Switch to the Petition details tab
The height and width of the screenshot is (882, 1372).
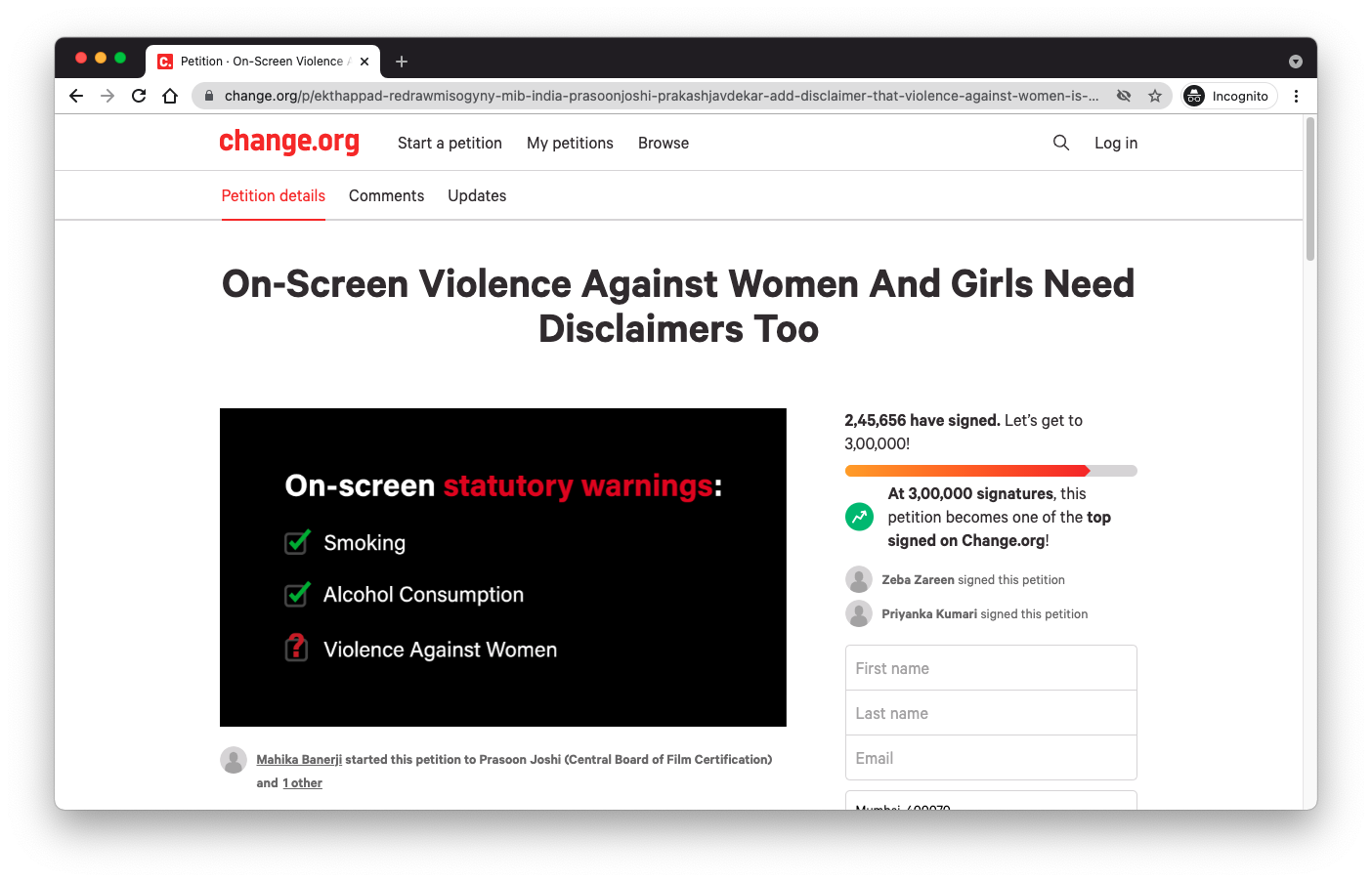[x=274, y=195]
